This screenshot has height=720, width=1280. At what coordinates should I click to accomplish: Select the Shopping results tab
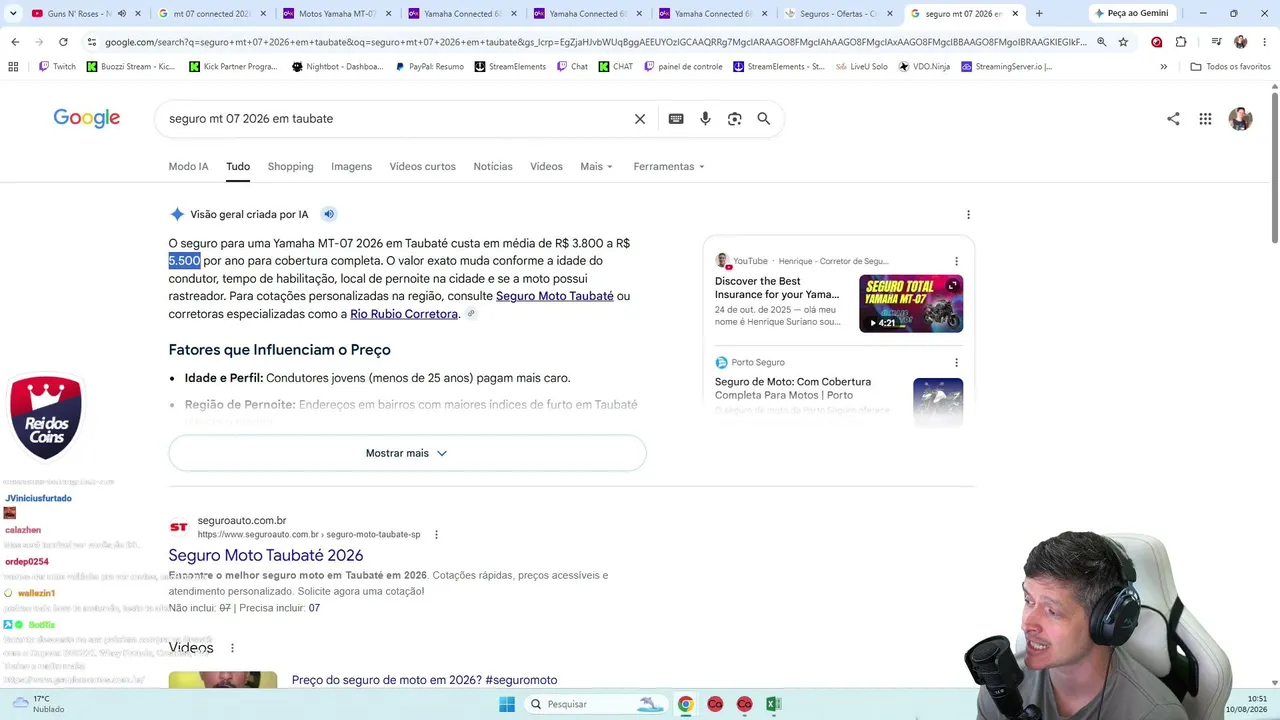290,167
